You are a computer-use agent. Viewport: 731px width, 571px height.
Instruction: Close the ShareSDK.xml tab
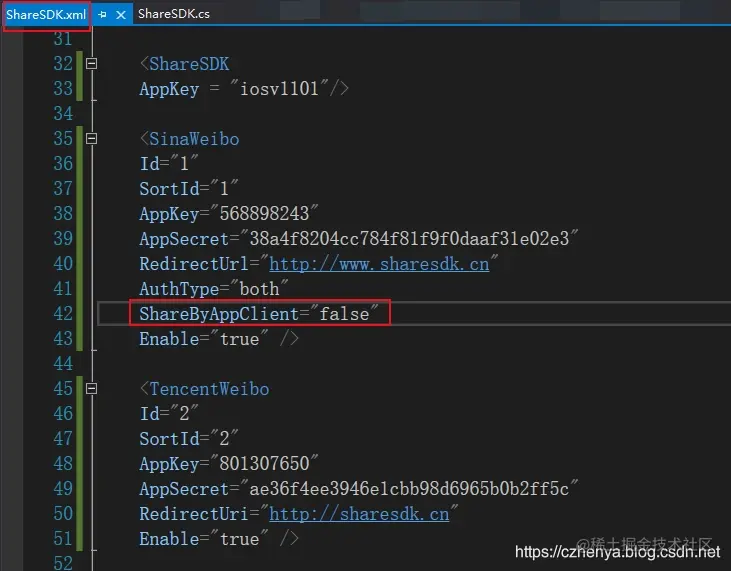coord(121,15)
